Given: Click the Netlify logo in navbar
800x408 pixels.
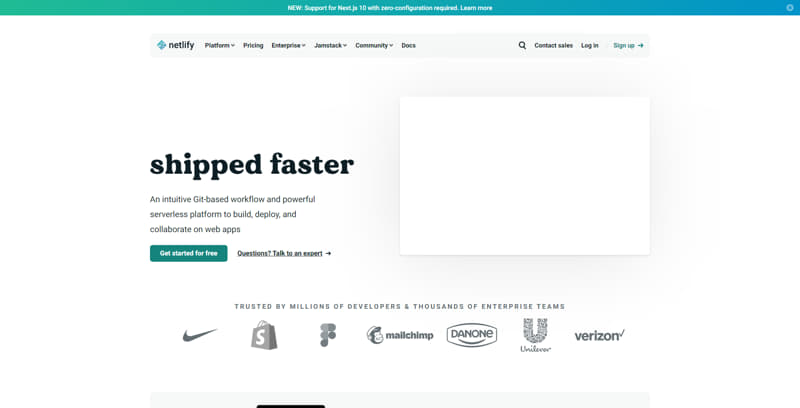Looking at the screenshot, I should point(176,45).
